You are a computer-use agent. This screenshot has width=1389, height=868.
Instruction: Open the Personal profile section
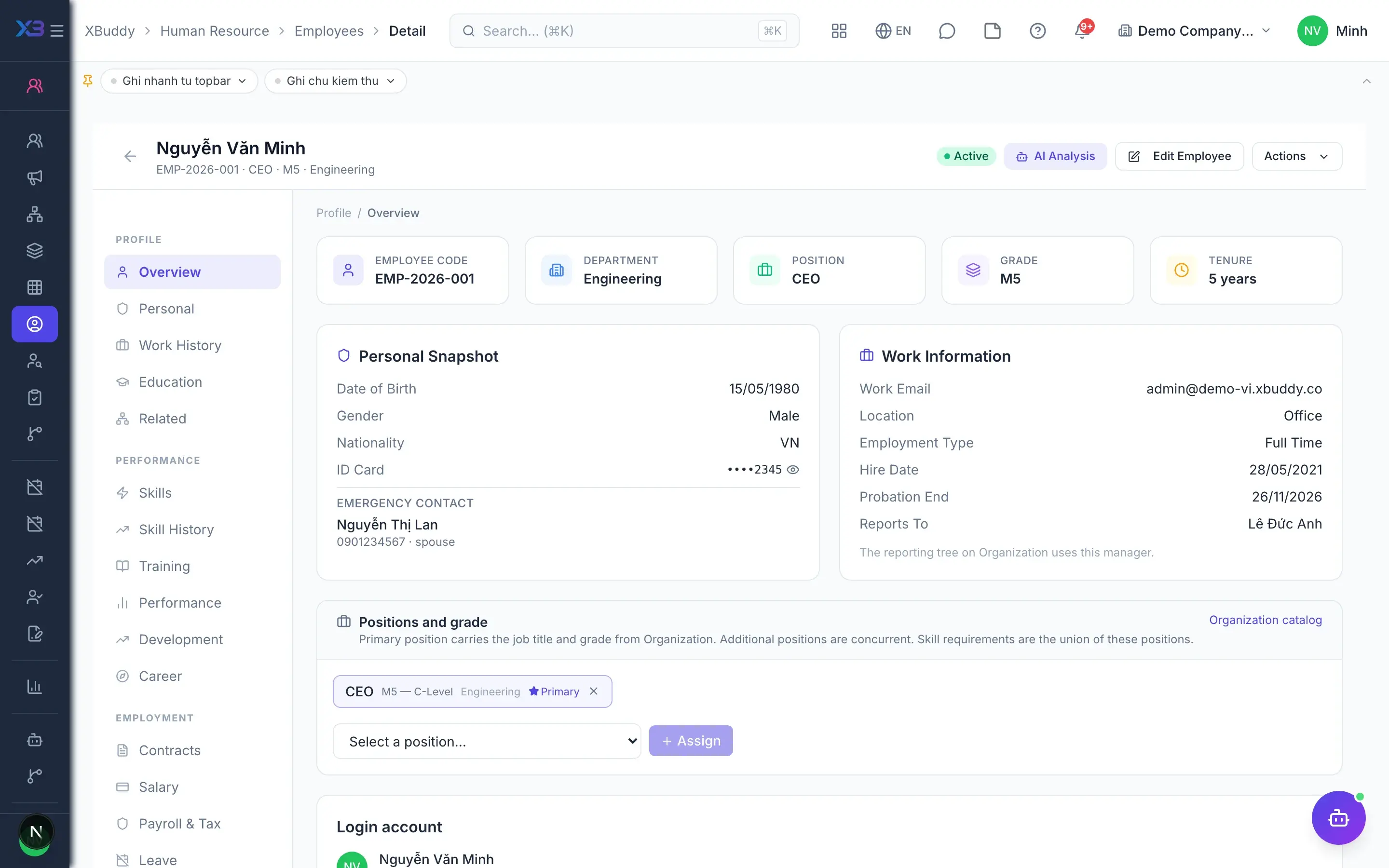click(x=192, y=309)
